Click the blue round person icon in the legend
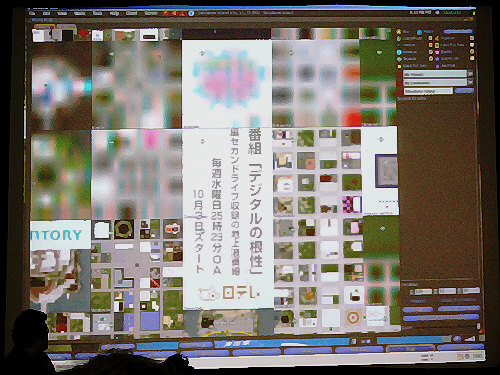500x375 pixels. (x=419, y=32)
